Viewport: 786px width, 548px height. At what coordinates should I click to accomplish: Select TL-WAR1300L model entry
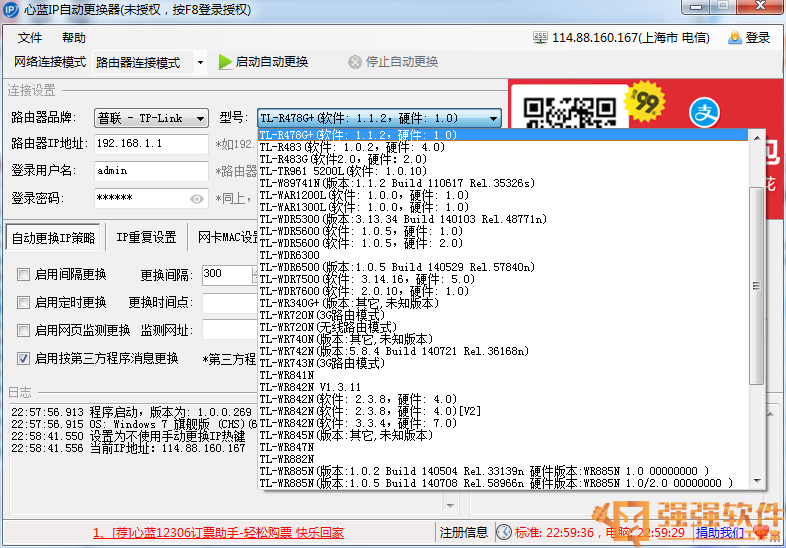click(x=503, y=207)
